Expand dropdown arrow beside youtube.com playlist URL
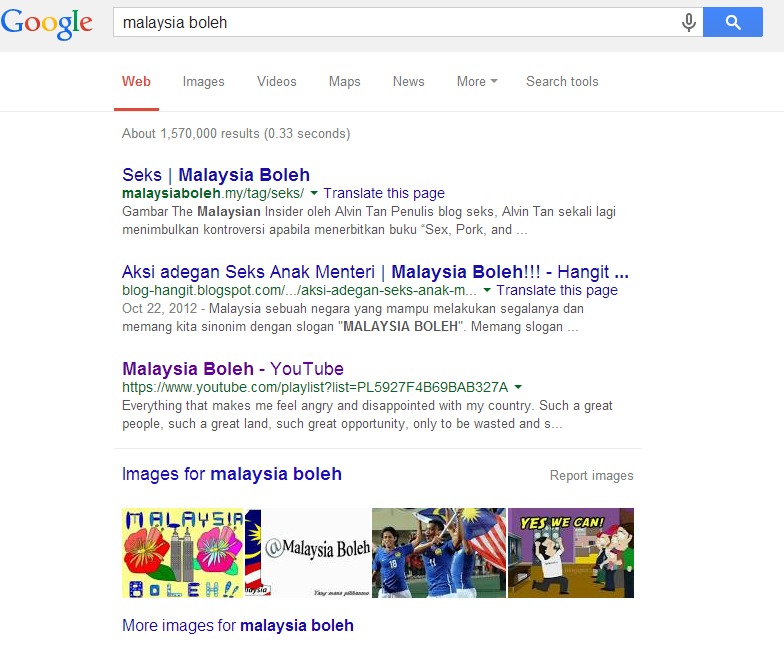This screenshot has height=646, width=784. pyautogui.click(x=518, y=387)
